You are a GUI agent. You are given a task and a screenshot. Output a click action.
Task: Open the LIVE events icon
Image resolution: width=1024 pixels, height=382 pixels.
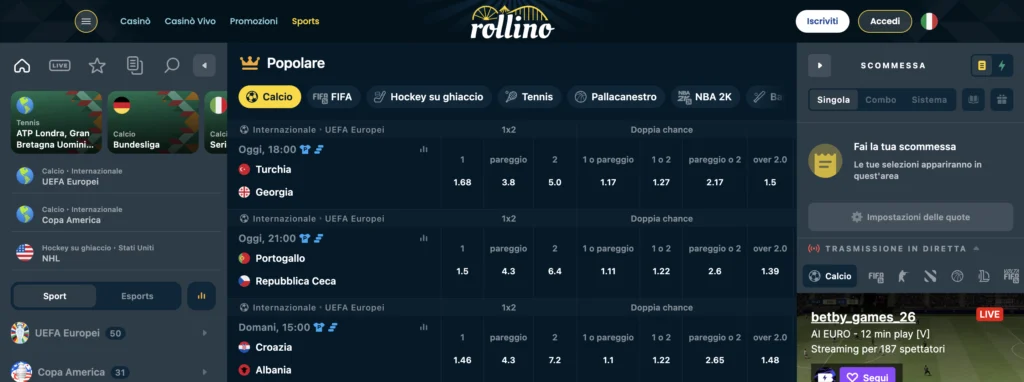tap(59, 65)
